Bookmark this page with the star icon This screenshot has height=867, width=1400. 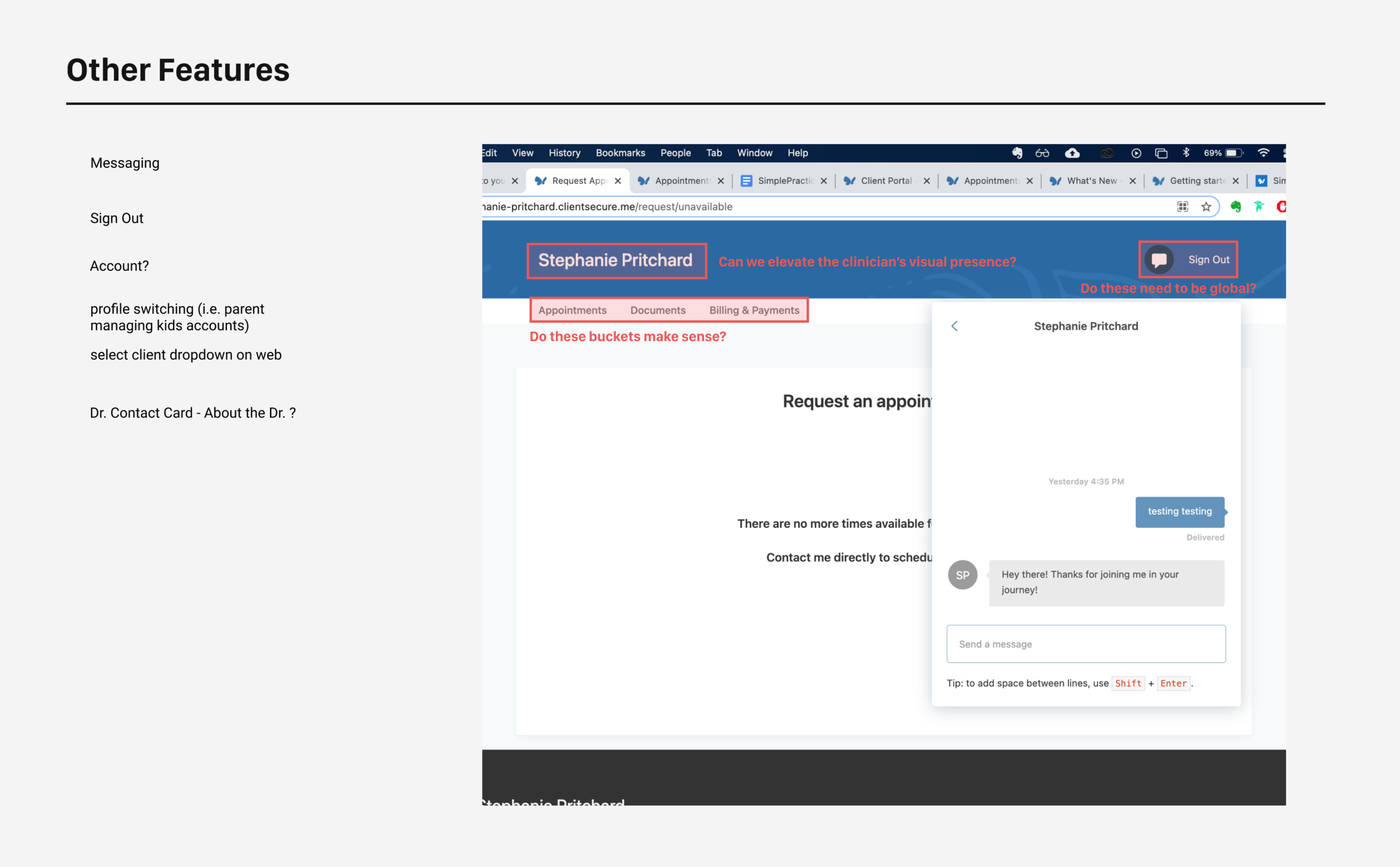[1206, 207]
